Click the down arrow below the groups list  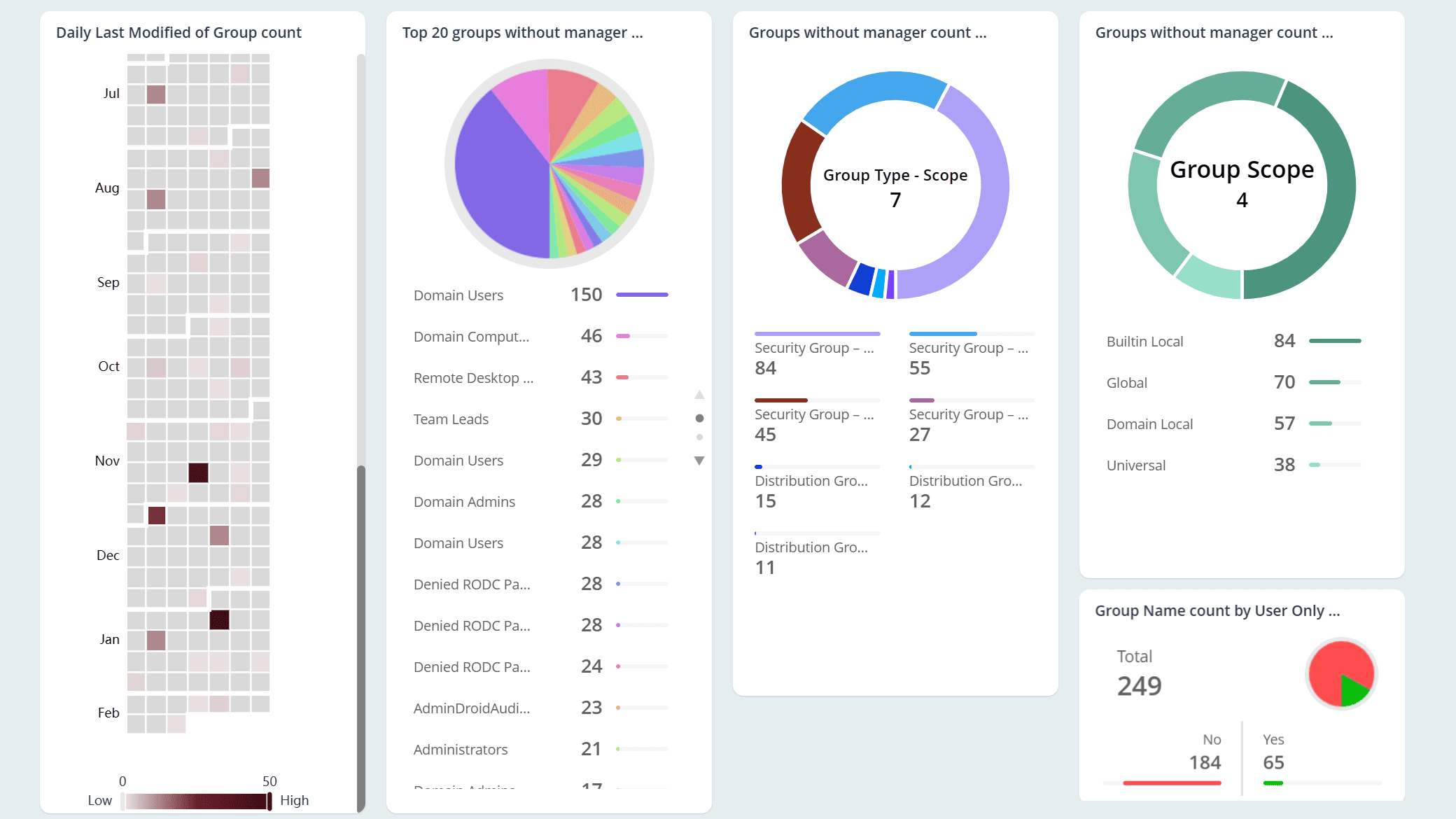pyautogui.click(x=698, y=461)
